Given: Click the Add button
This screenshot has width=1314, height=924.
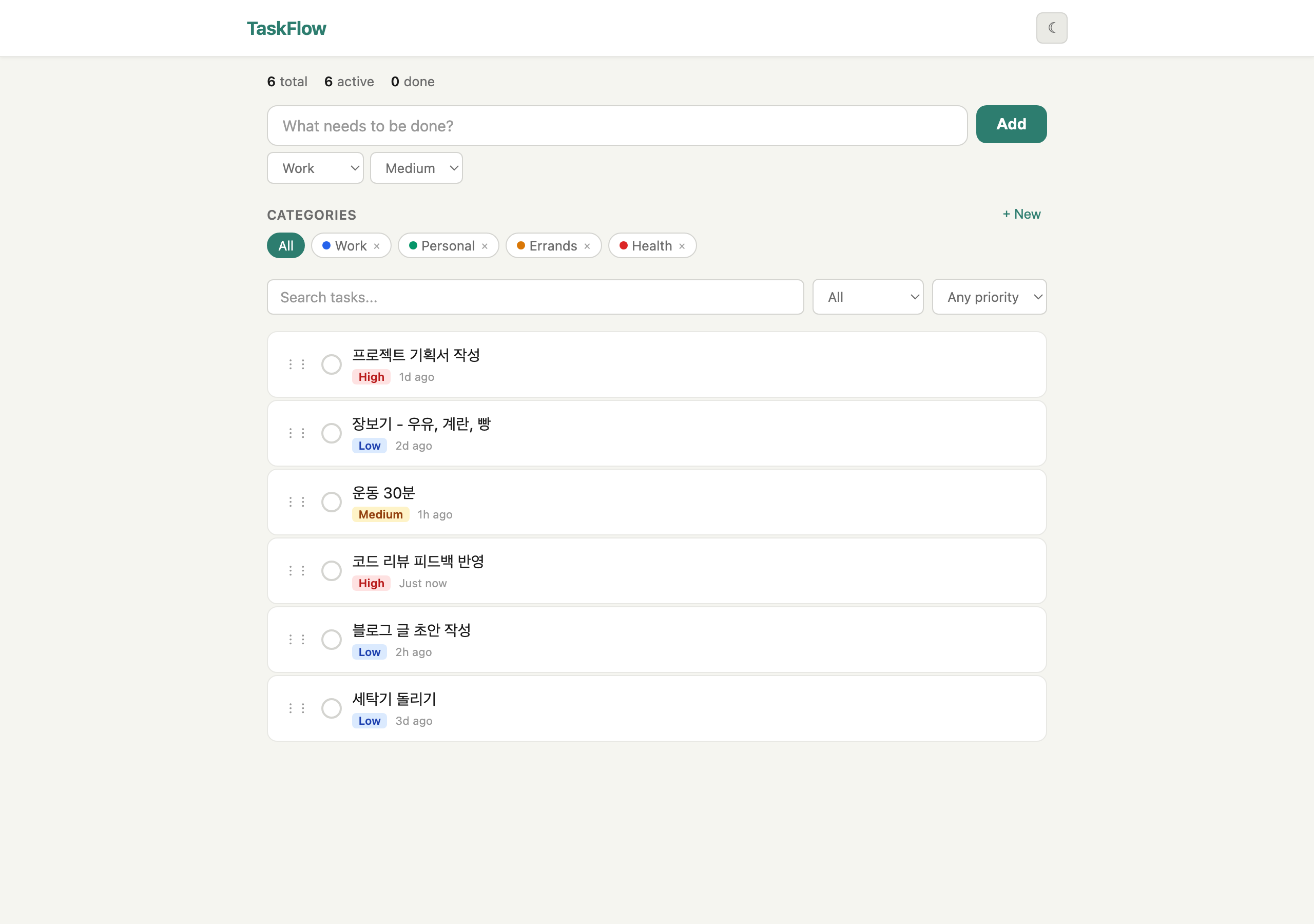Looking at the screenshot, I should 1011,124.
